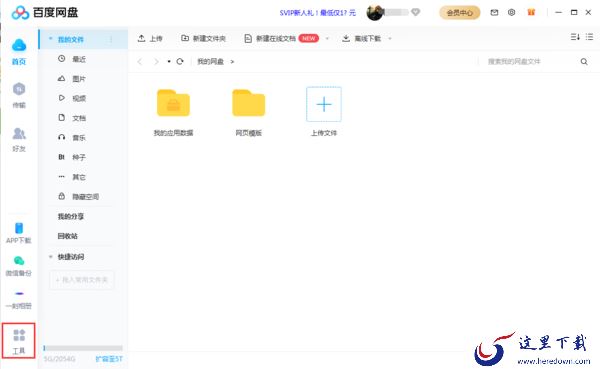Open the APP下载 phone icon
Image resolution: width=600 pixels, height=369 pixels.
tap(19, 233)
